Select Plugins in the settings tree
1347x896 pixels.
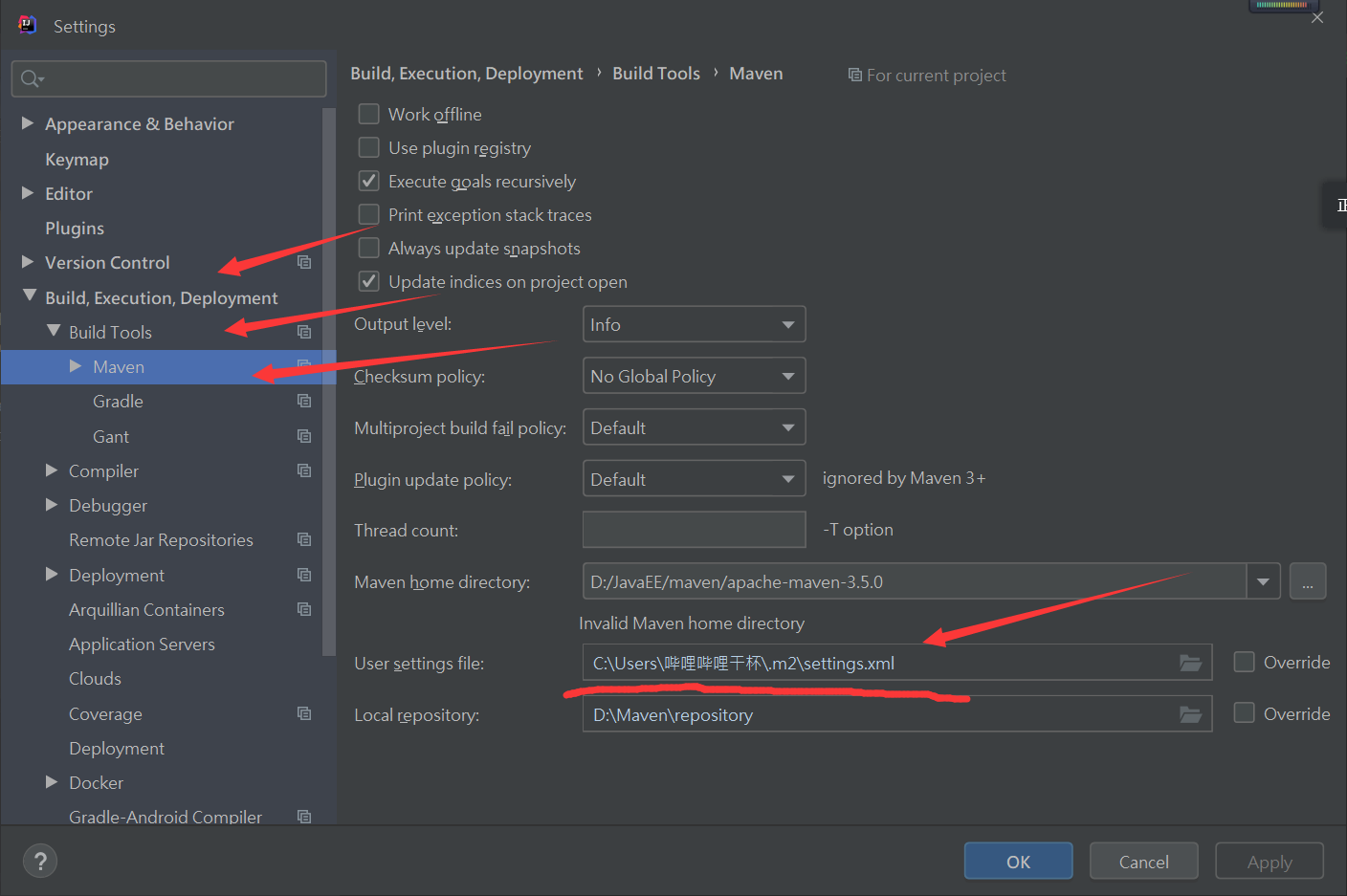click(x=75, y=229)
